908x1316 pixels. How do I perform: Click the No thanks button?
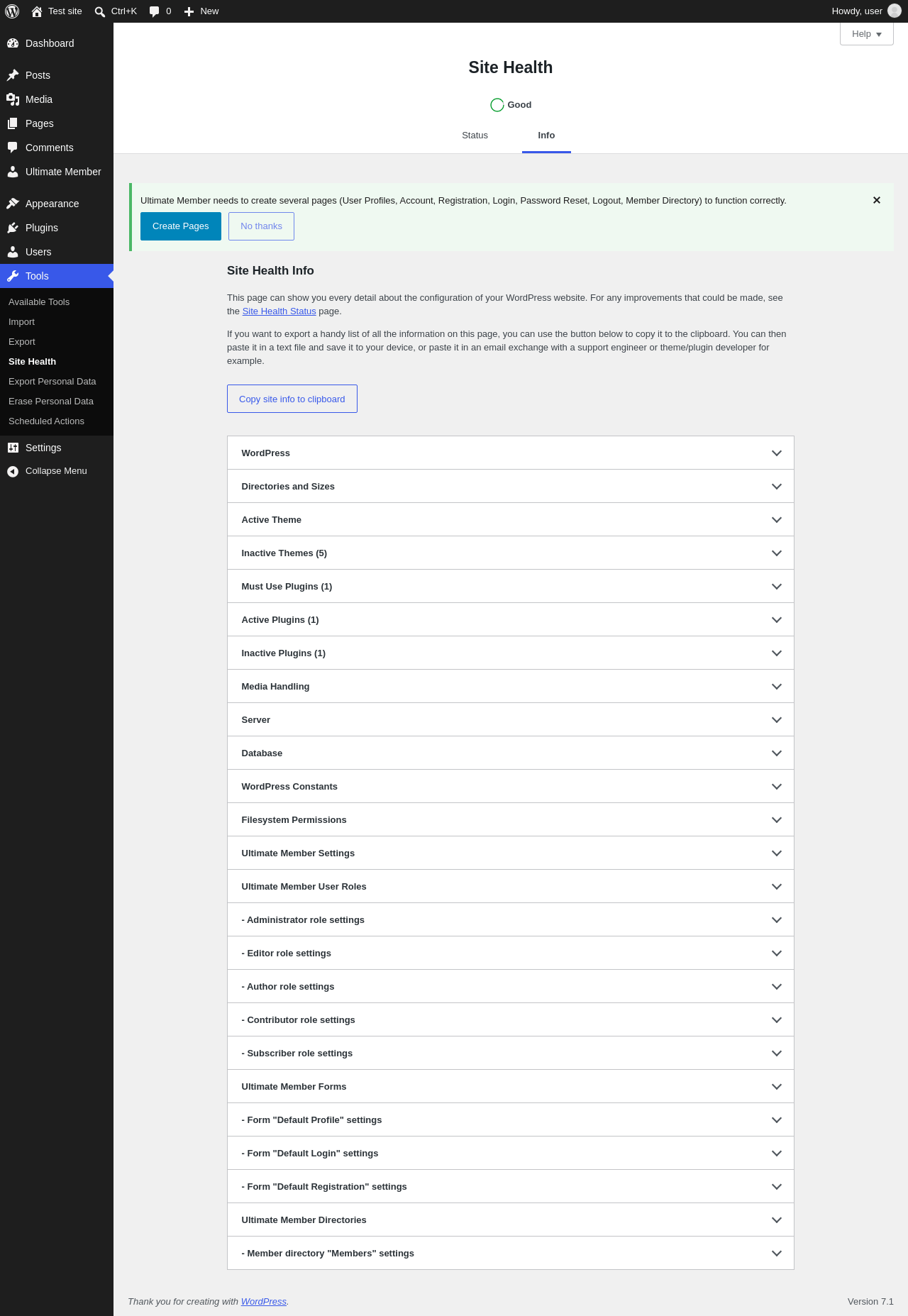[261, 226]
